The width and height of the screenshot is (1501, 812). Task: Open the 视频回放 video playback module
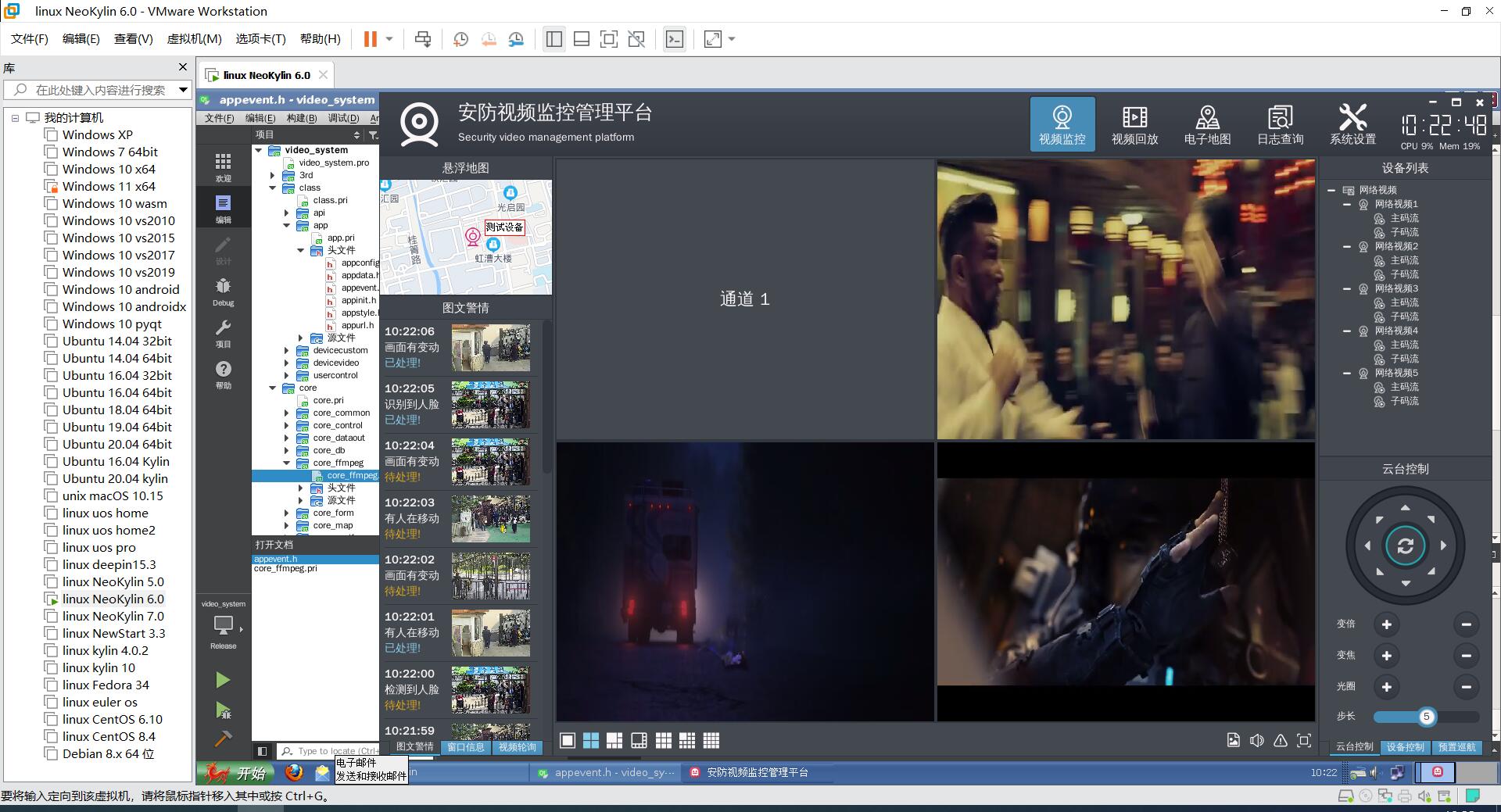1134,125
